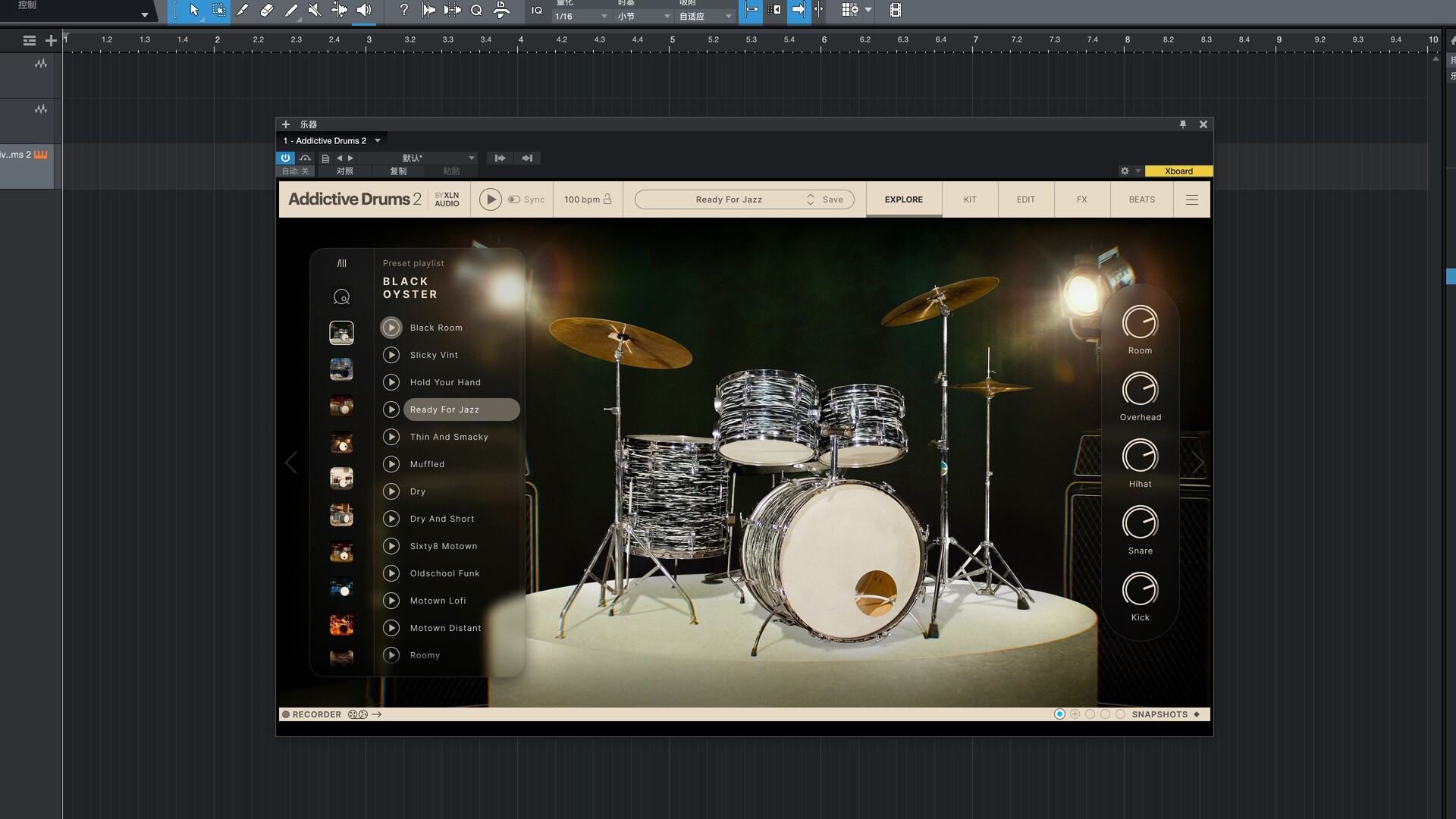The width and height of the screenshot is (1456, 819).
Task: Click the bpm lock icon
Action: point(607,199)
